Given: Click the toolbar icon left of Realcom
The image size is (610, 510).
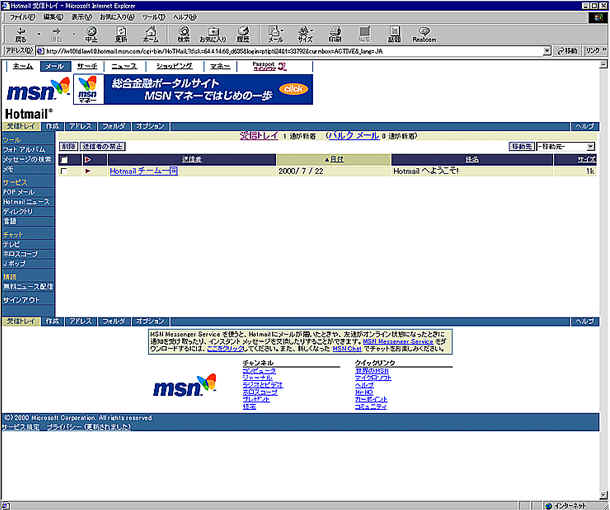Looking at the screenshot, I should pyautogui.click(x=394, y=34).
